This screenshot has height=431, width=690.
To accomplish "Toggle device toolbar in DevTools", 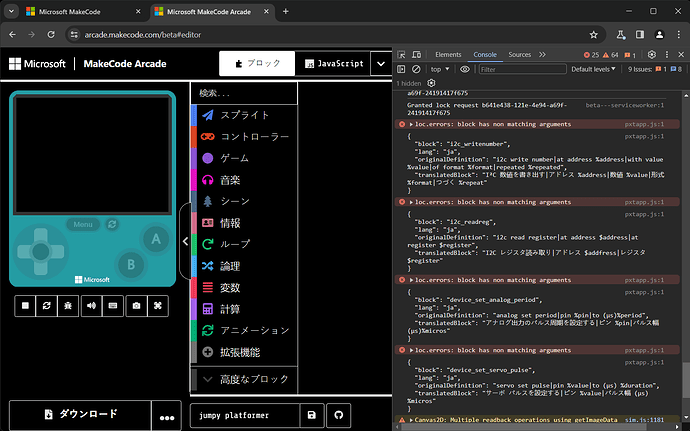I will coord(419,54).
